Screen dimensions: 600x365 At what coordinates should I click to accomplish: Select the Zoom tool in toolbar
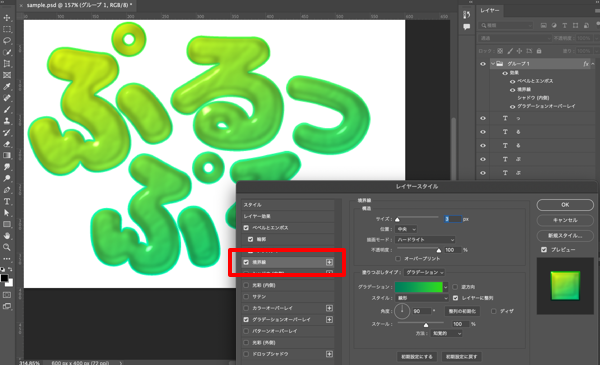pyautogui.click(x=7, y=247)
